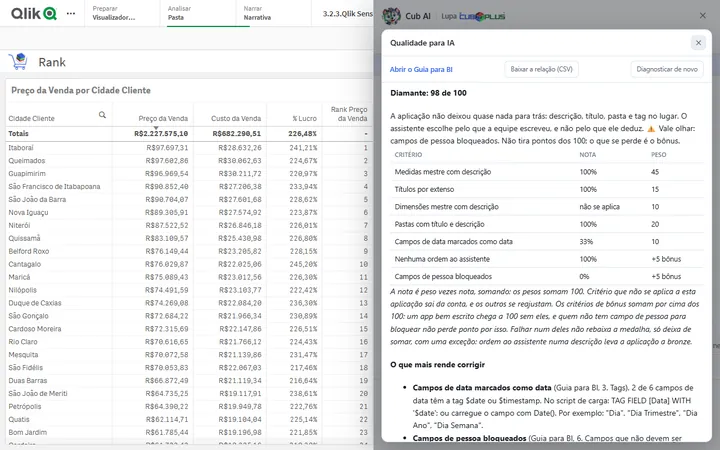Select Belford Roxo city
Image resolution: width=720 pixels, height=450 pixels.
point(28,251)
